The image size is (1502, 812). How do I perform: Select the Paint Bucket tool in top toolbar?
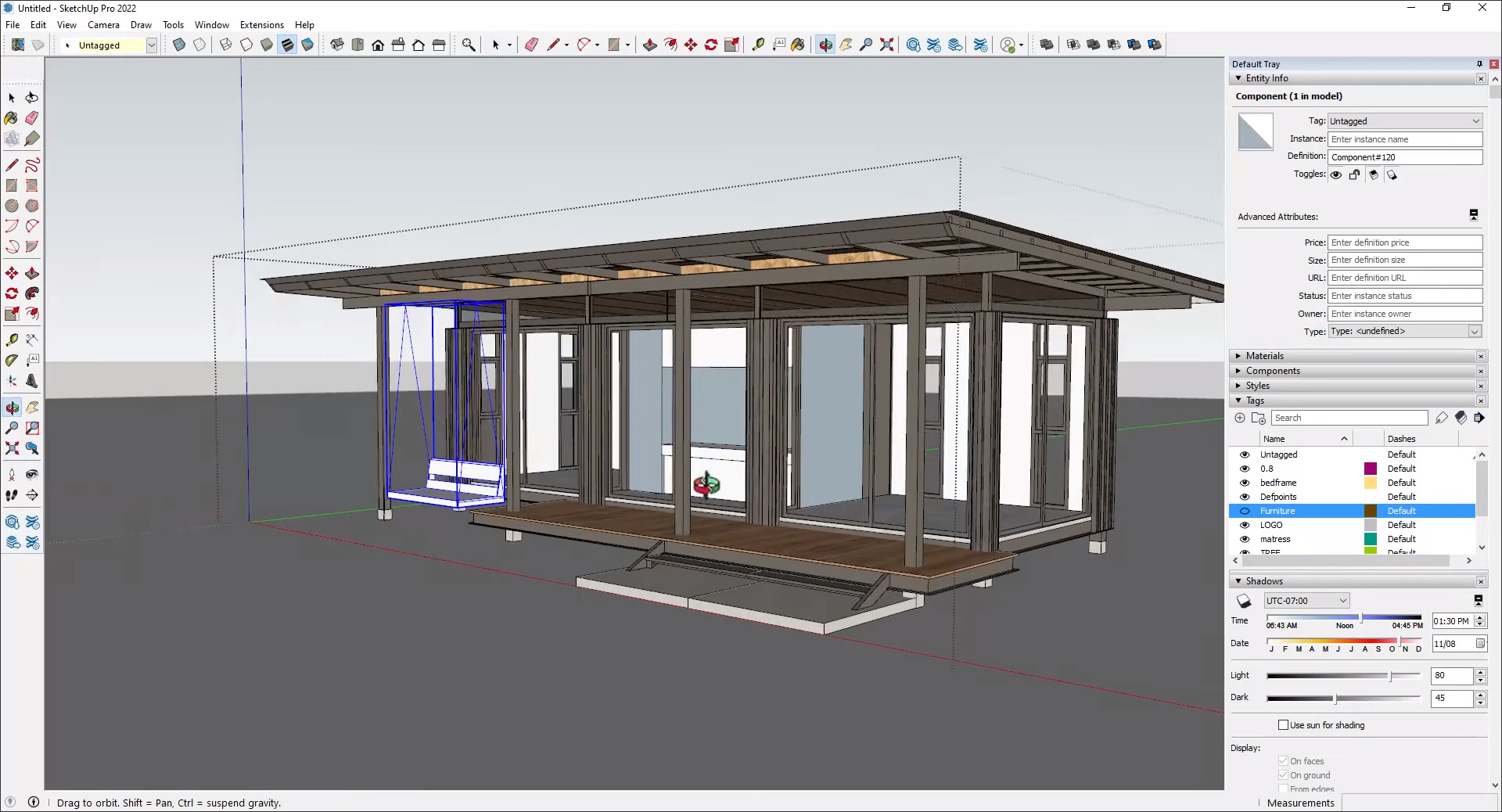pyautogui.click(x=798, y=45)
